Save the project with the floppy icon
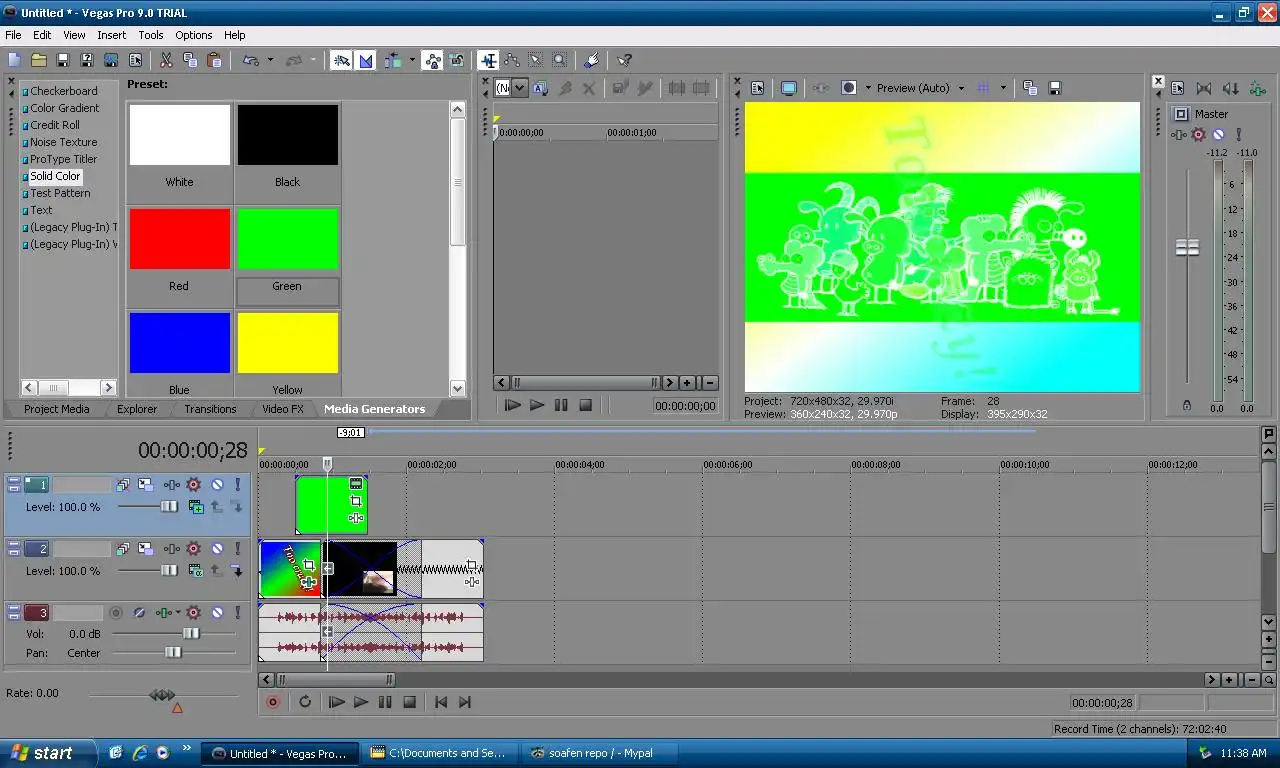Screen dimensions: 1280x768 point(62,60)
